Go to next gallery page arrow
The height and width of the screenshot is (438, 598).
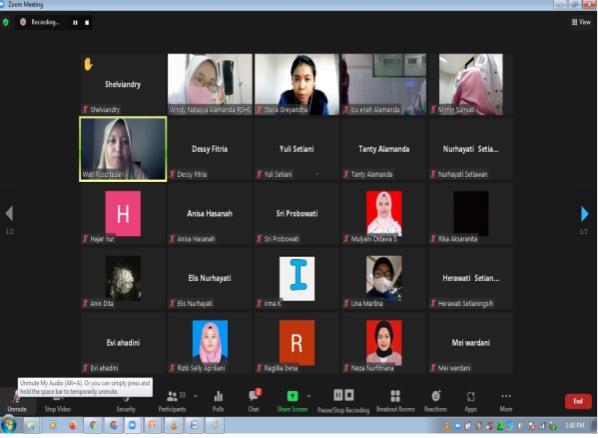pos(584,214)
